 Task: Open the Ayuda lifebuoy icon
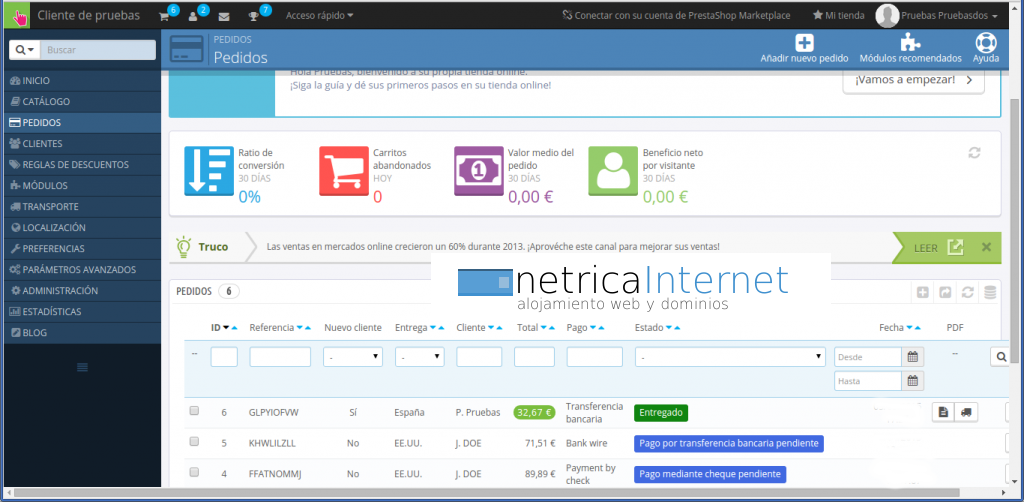[985, 43]
